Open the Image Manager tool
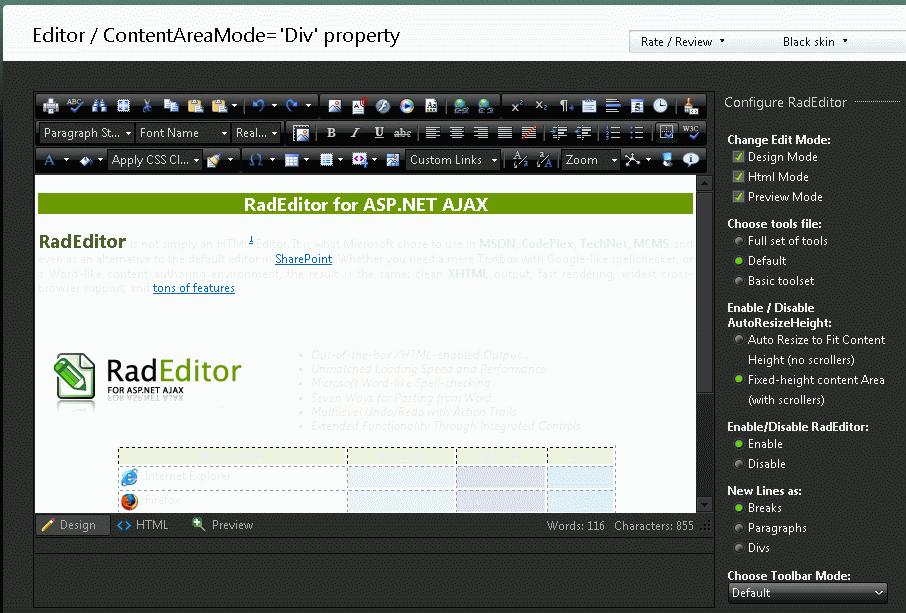 [335, 106]
